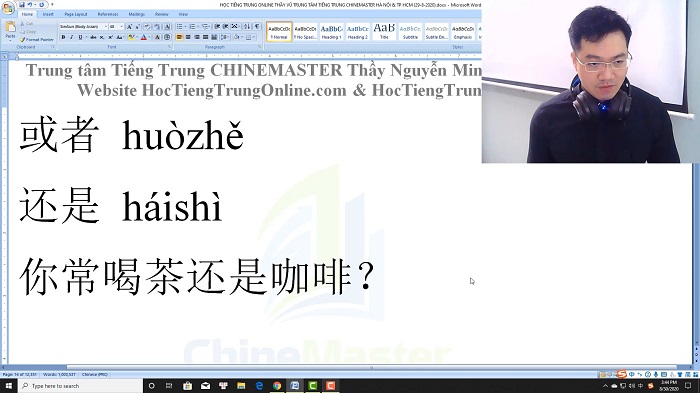Apply the Normal style

[x=279, y=32]
